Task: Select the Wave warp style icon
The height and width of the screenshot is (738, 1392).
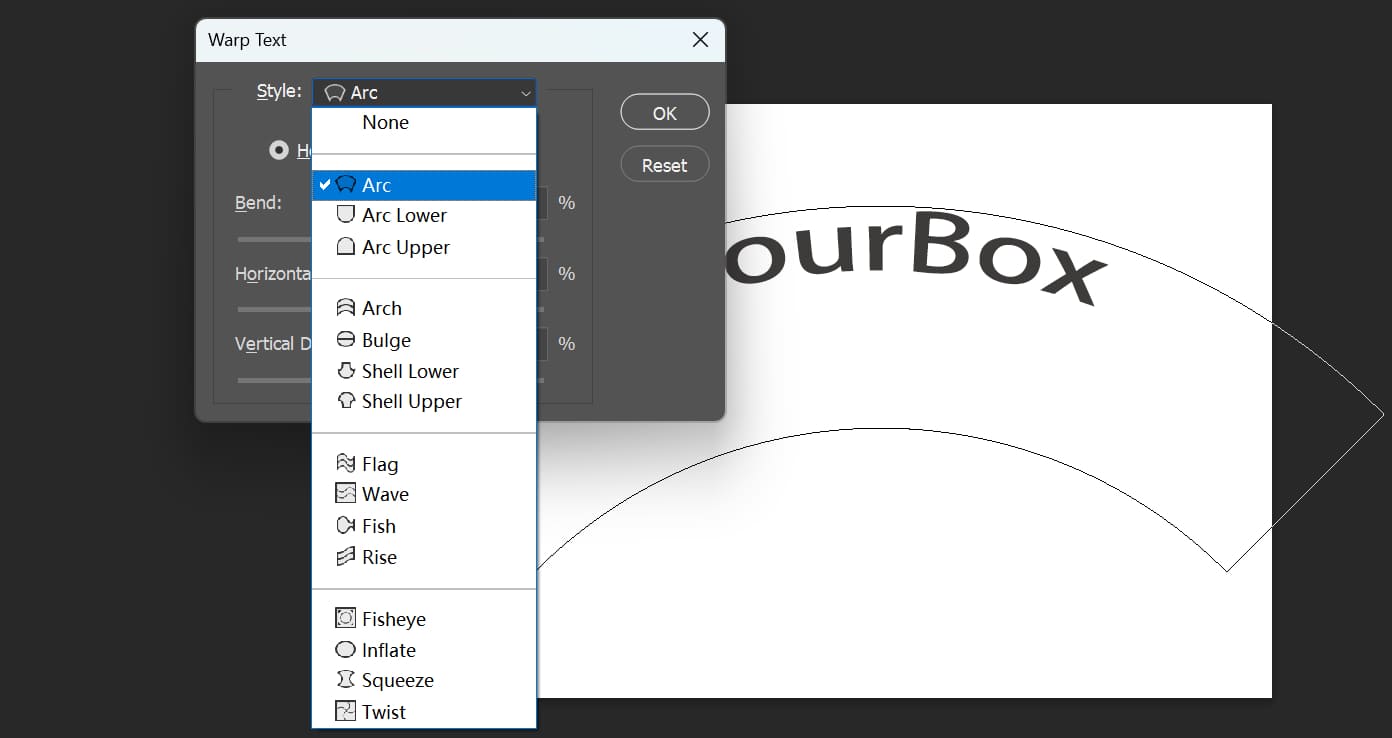Action: [345, 494]
